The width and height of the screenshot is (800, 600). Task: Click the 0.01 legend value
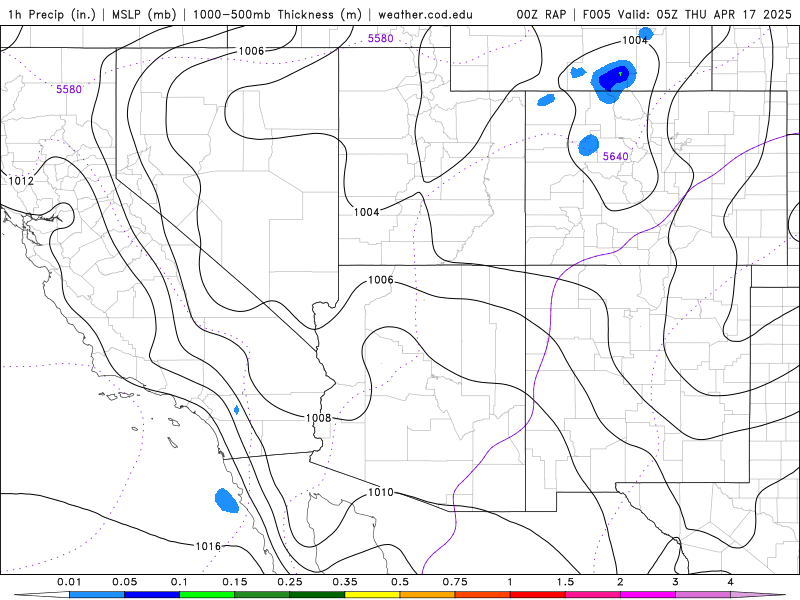click(69, 582)
